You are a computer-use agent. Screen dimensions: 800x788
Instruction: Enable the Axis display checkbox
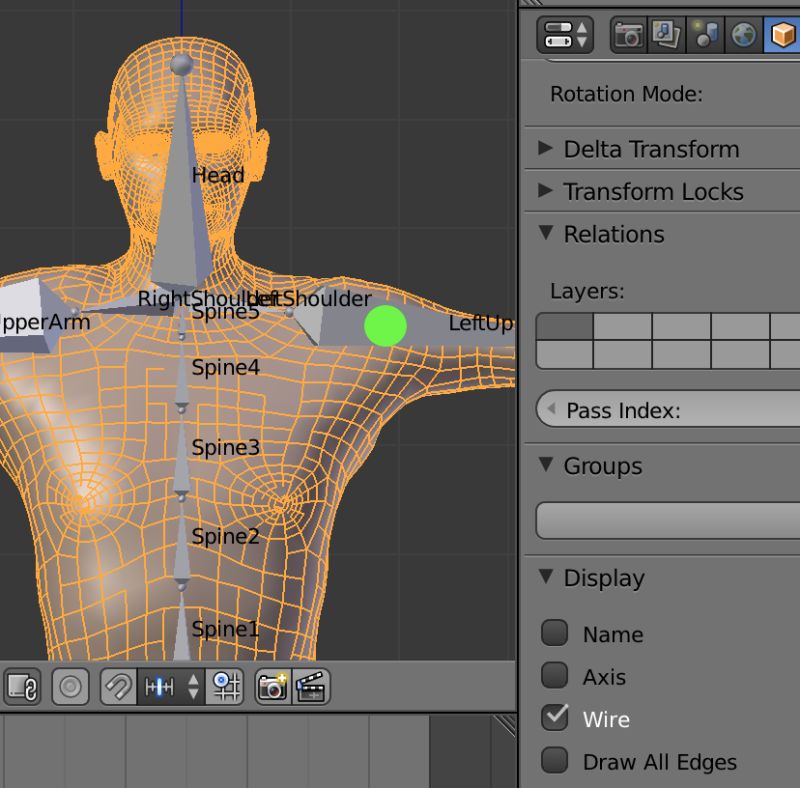555,677
